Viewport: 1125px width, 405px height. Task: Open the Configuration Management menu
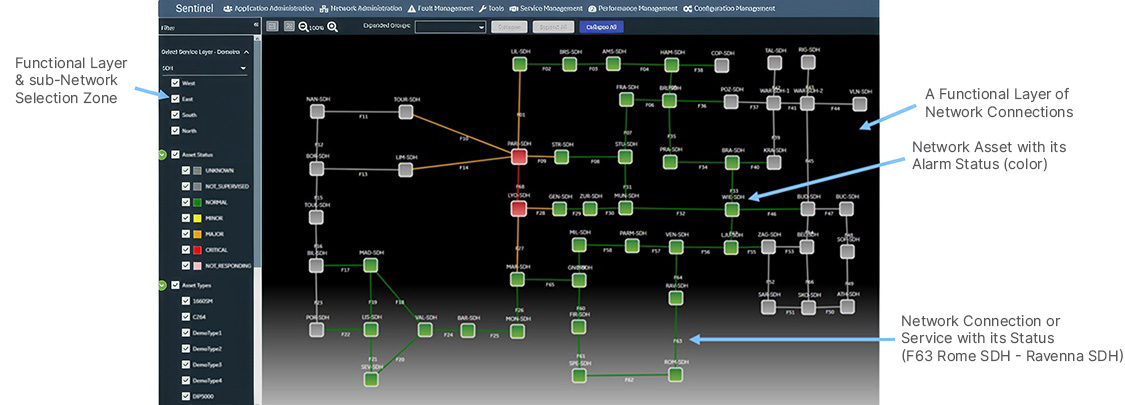point(730,9)
